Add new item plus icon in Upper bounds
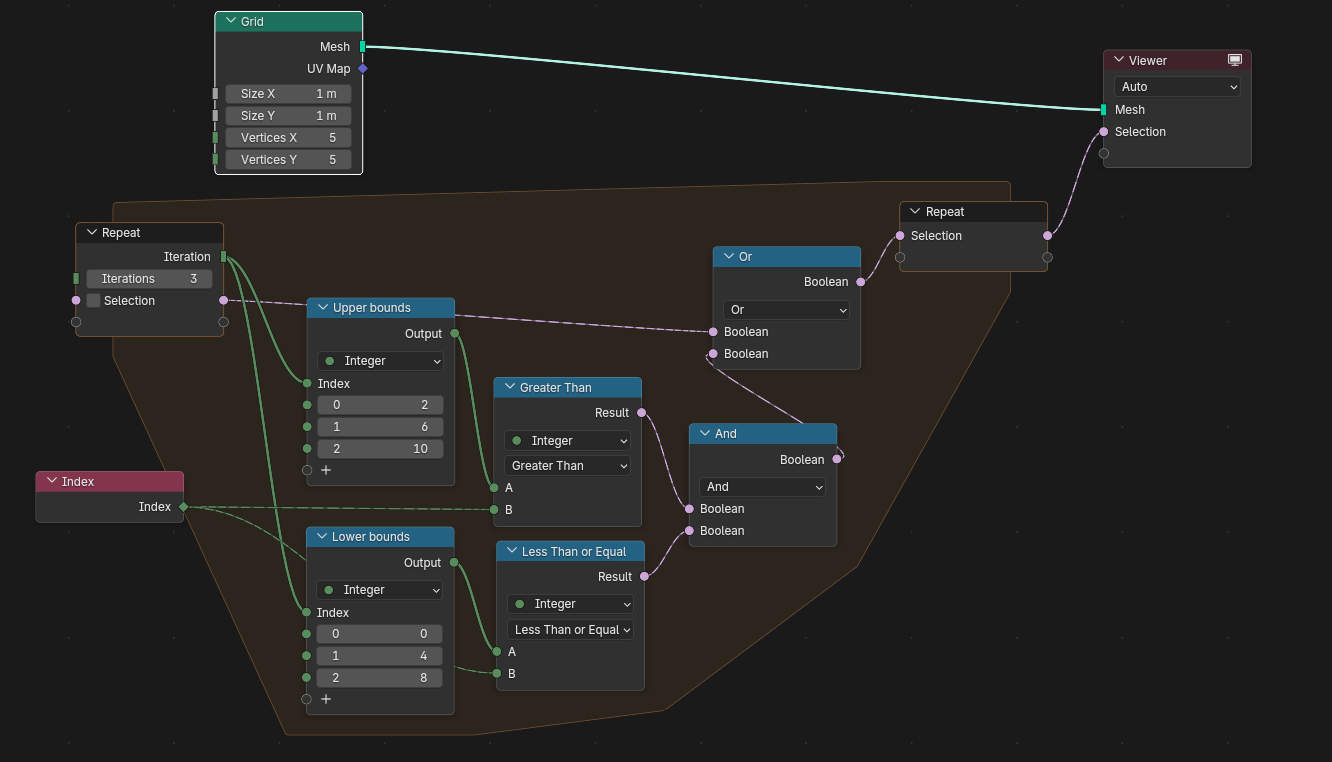Screen dimensions: 1332x762 pyautogui.click(x=326, y=470)
